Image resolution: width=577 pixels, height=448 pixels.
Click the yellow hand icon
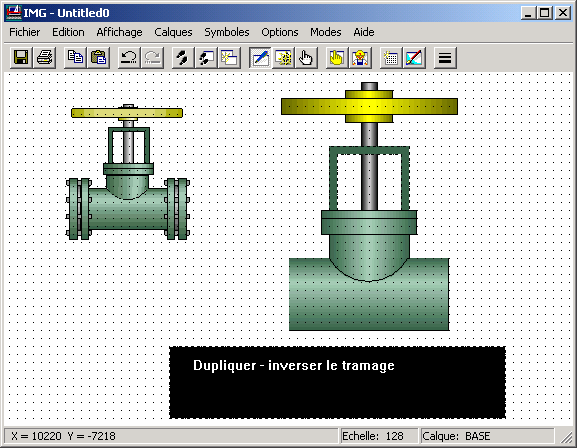[x=337, y=58]
